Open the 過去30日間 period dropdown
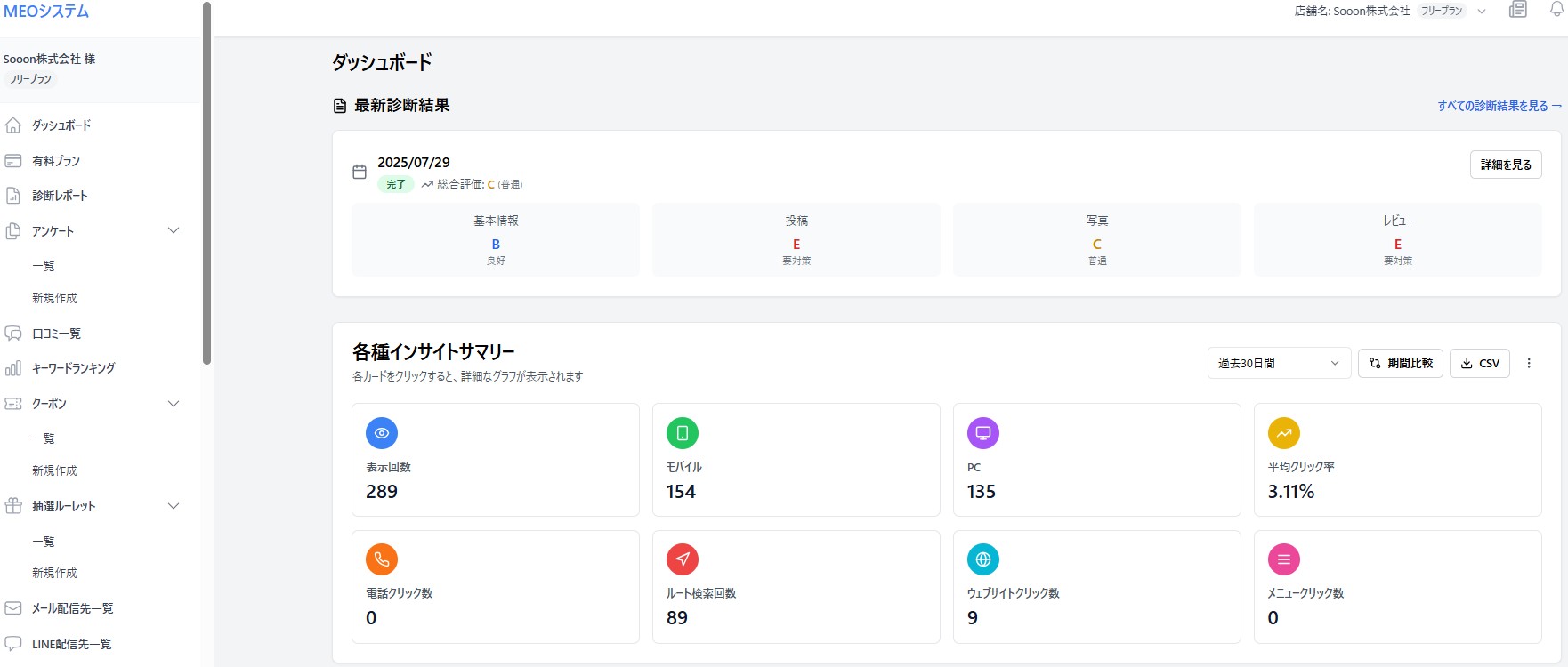Viewport: 1568px width, 667px height. point(1278,363)
